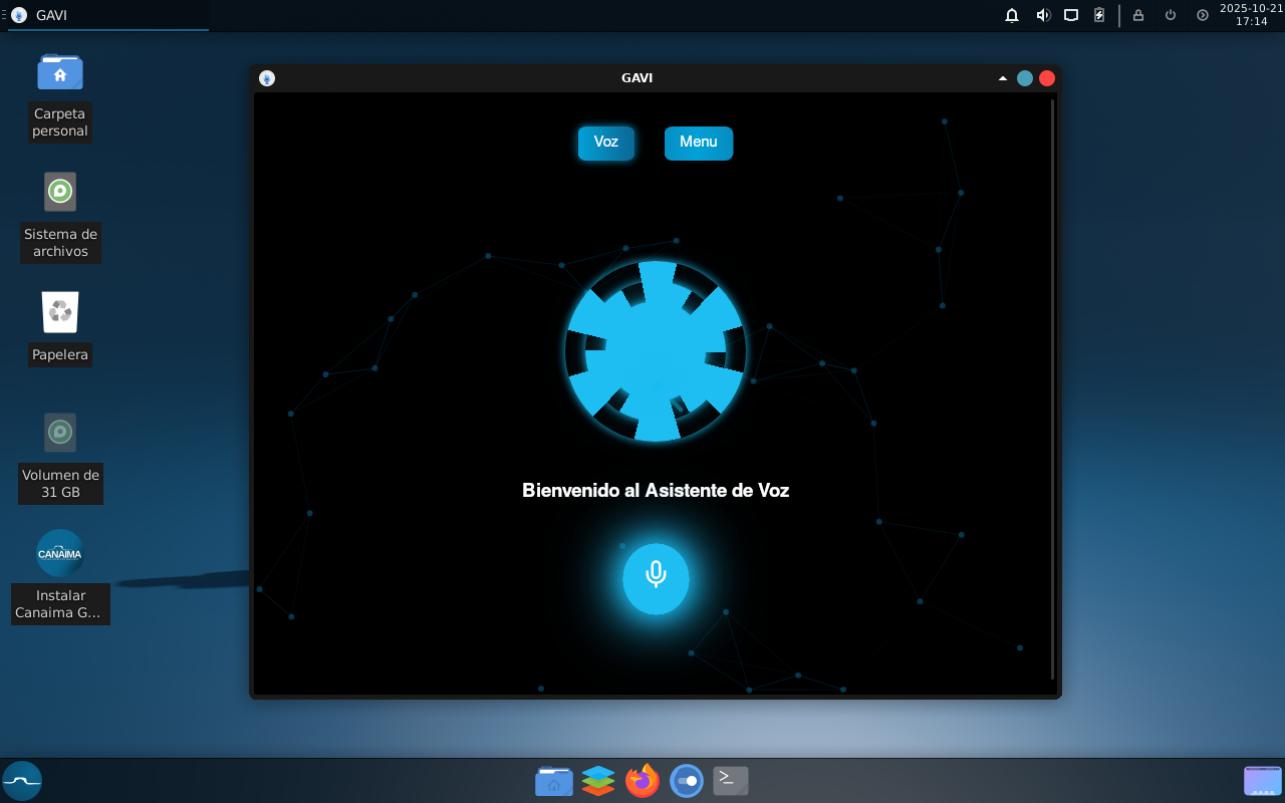Open the Canaima applications menu launcher
The height and width of the screenshot is (803, 1285).
(x=22, y=780)
